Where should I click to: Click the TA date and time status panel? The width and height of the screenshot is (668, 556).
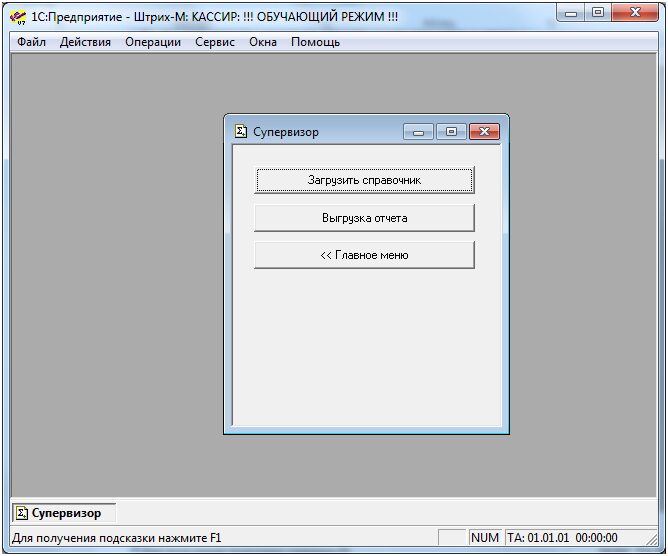(562, 538)
